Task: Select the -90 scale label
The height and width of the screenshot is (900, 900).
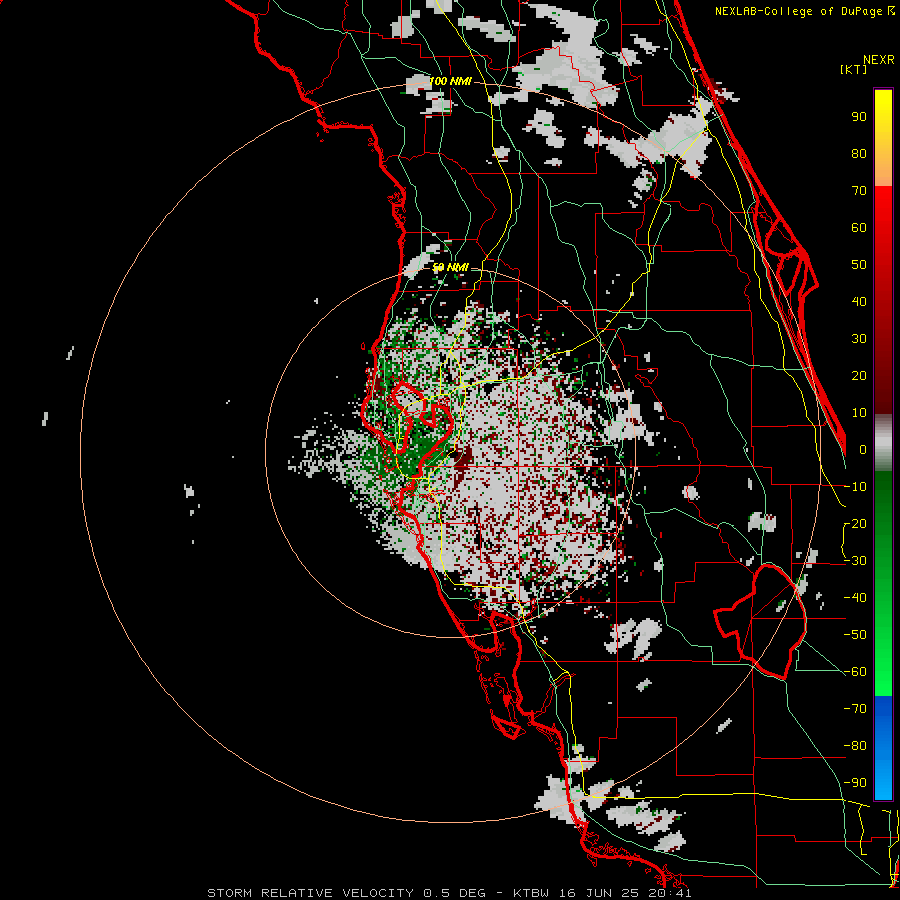Action: [855, 783]
